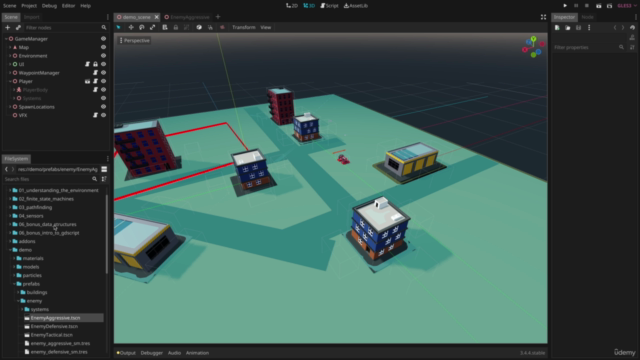Viewport: 640px width, 360px height.
Task: Open script attached to WaypointManager node
Action: [96, 73]
